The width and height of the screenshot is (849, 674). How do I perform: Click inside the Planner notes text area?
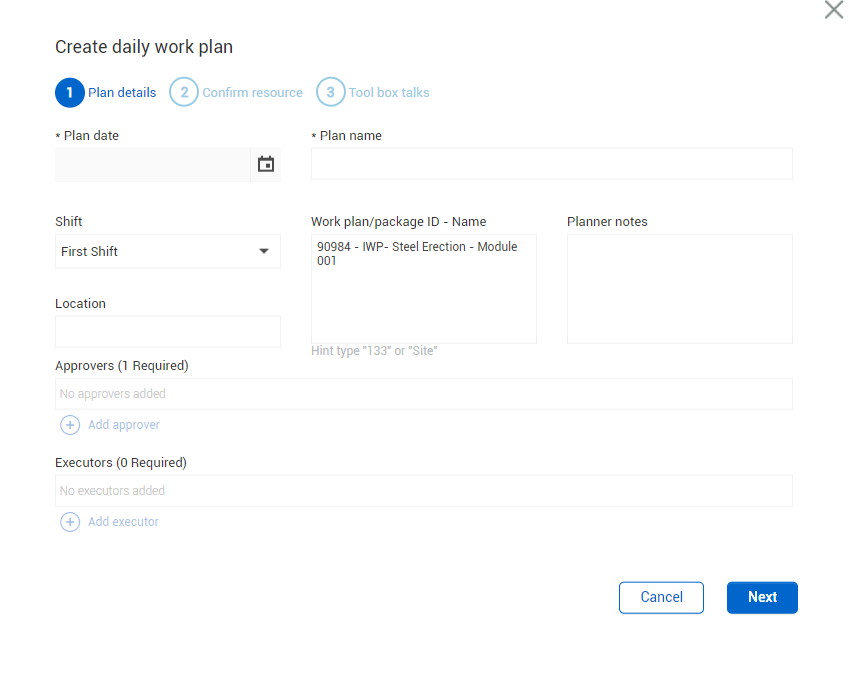(x=679, y=289)
